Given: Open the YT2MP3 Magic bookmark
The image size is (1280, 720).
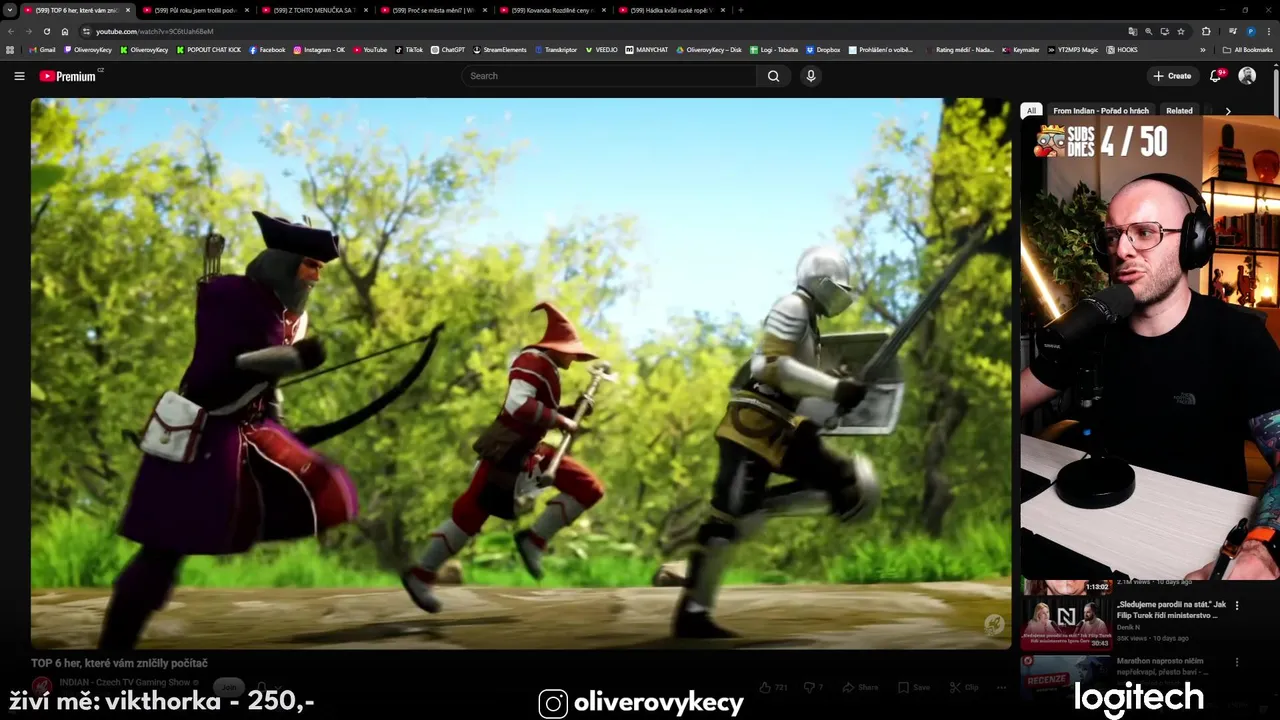Looking at the screenshot, I should (x=1073, y=50).
